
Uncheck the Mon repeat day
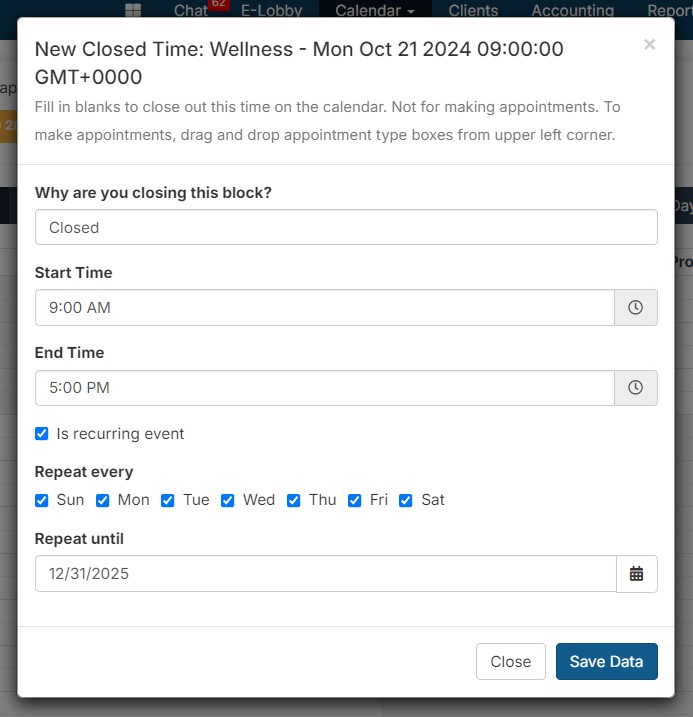tap(103, 500)
